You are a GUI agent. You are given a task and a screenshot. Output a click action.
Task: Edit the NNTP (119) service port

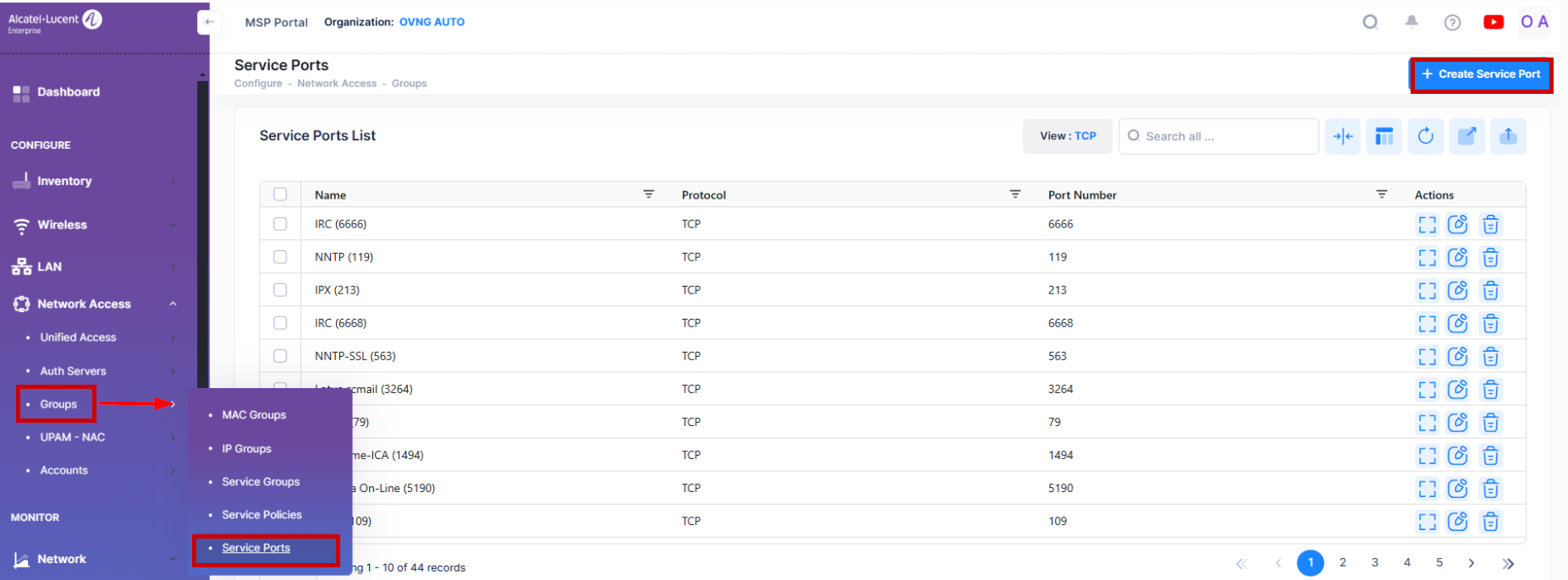[1457, 258]
